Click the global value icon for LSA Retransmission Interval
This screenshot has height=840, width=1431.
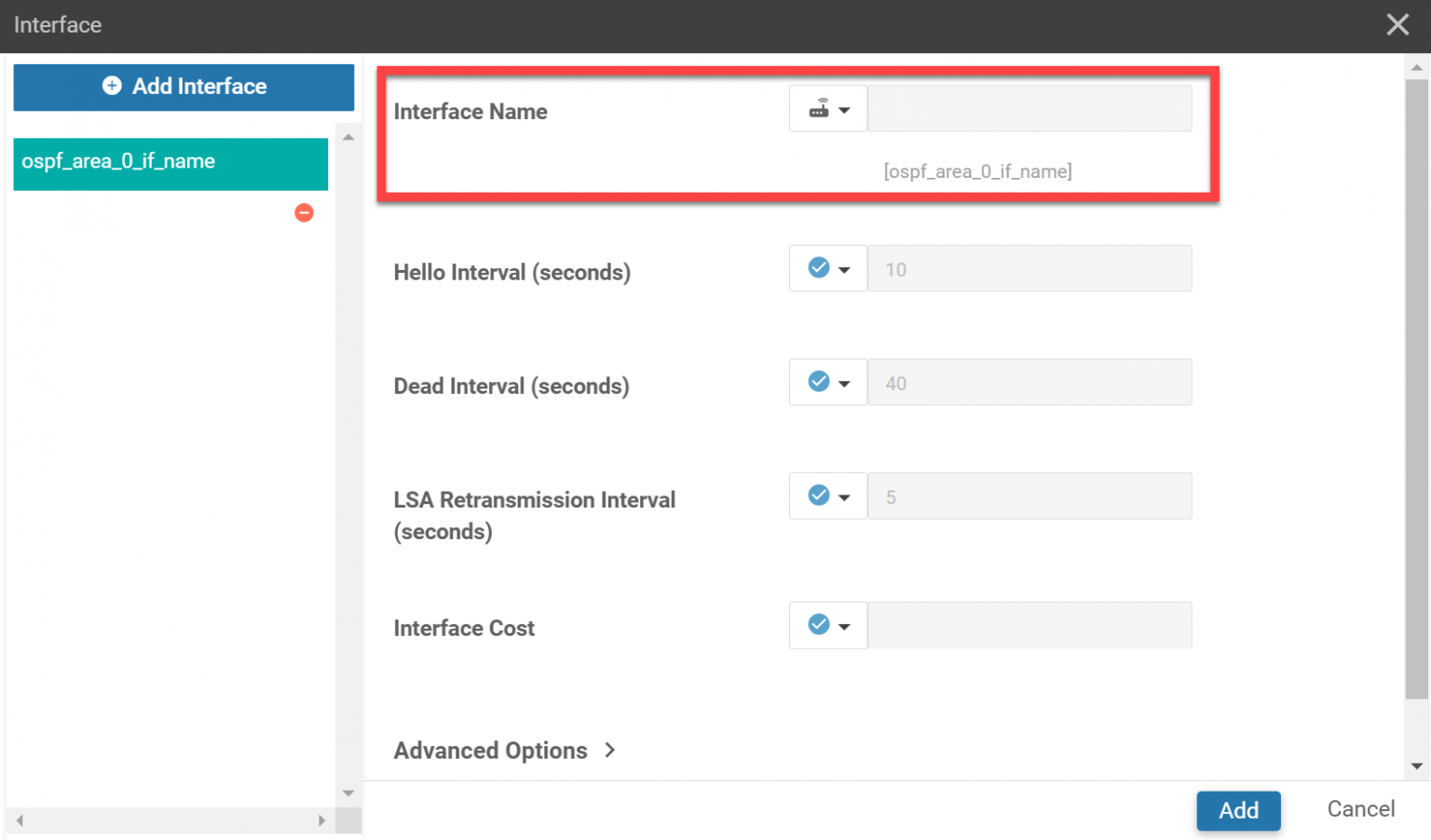click(x=817, y=495)
